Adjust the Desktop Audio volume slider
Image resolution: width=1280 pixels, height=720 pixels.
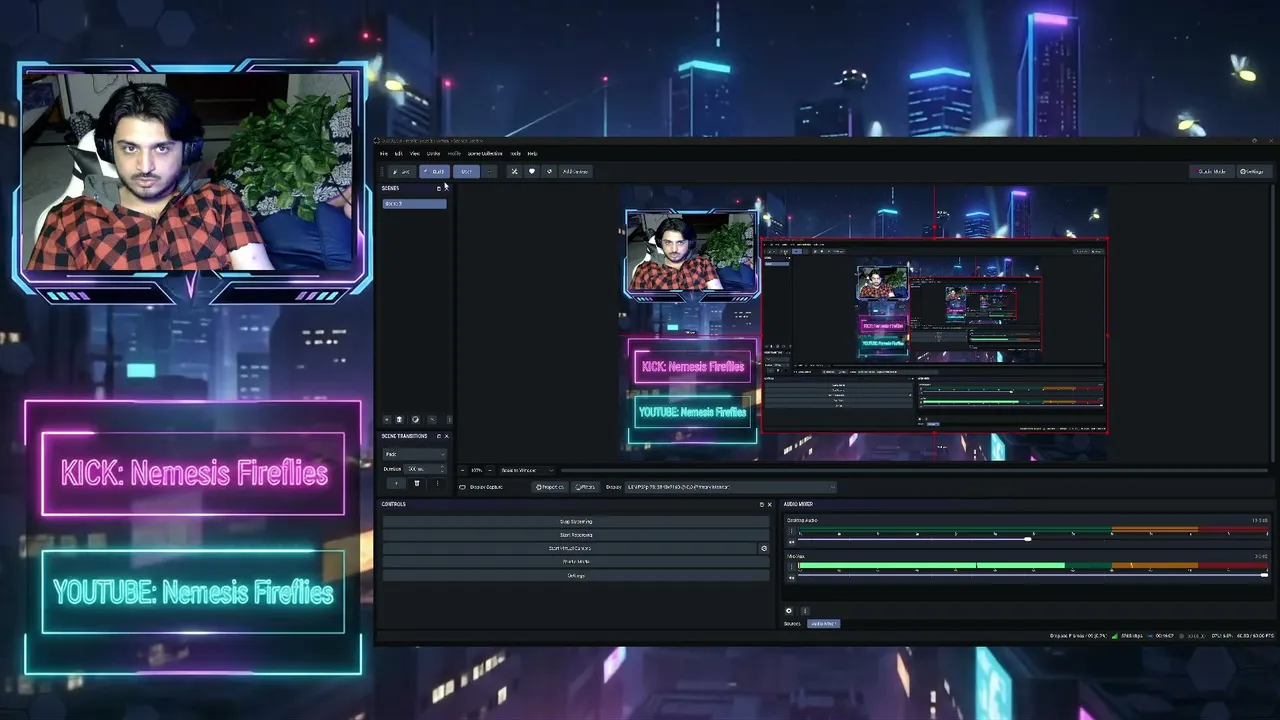click(1030, 539)
